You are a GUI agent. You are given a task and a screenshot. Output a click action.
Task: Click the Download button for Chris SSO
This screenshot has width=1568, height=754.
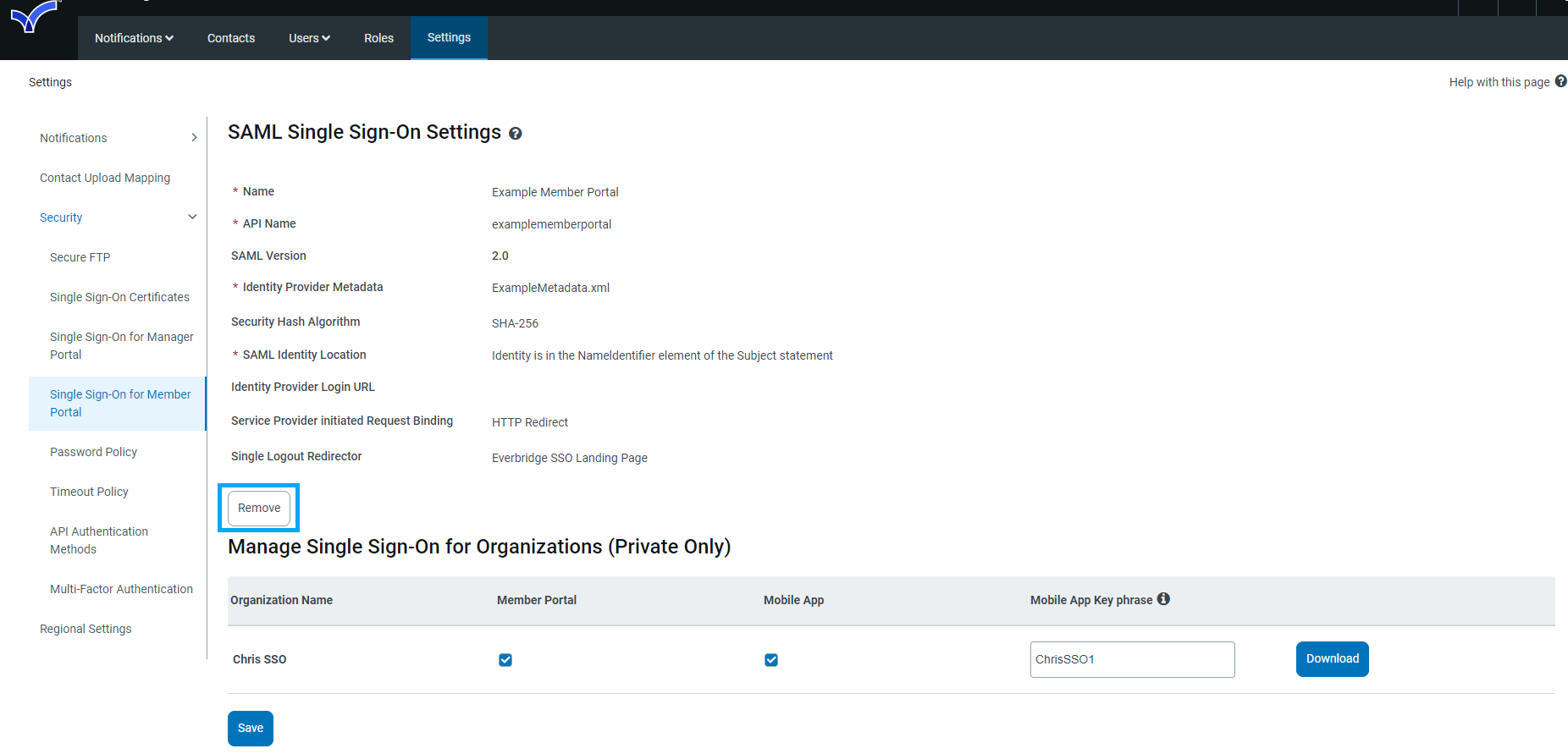coord(1332,659)
